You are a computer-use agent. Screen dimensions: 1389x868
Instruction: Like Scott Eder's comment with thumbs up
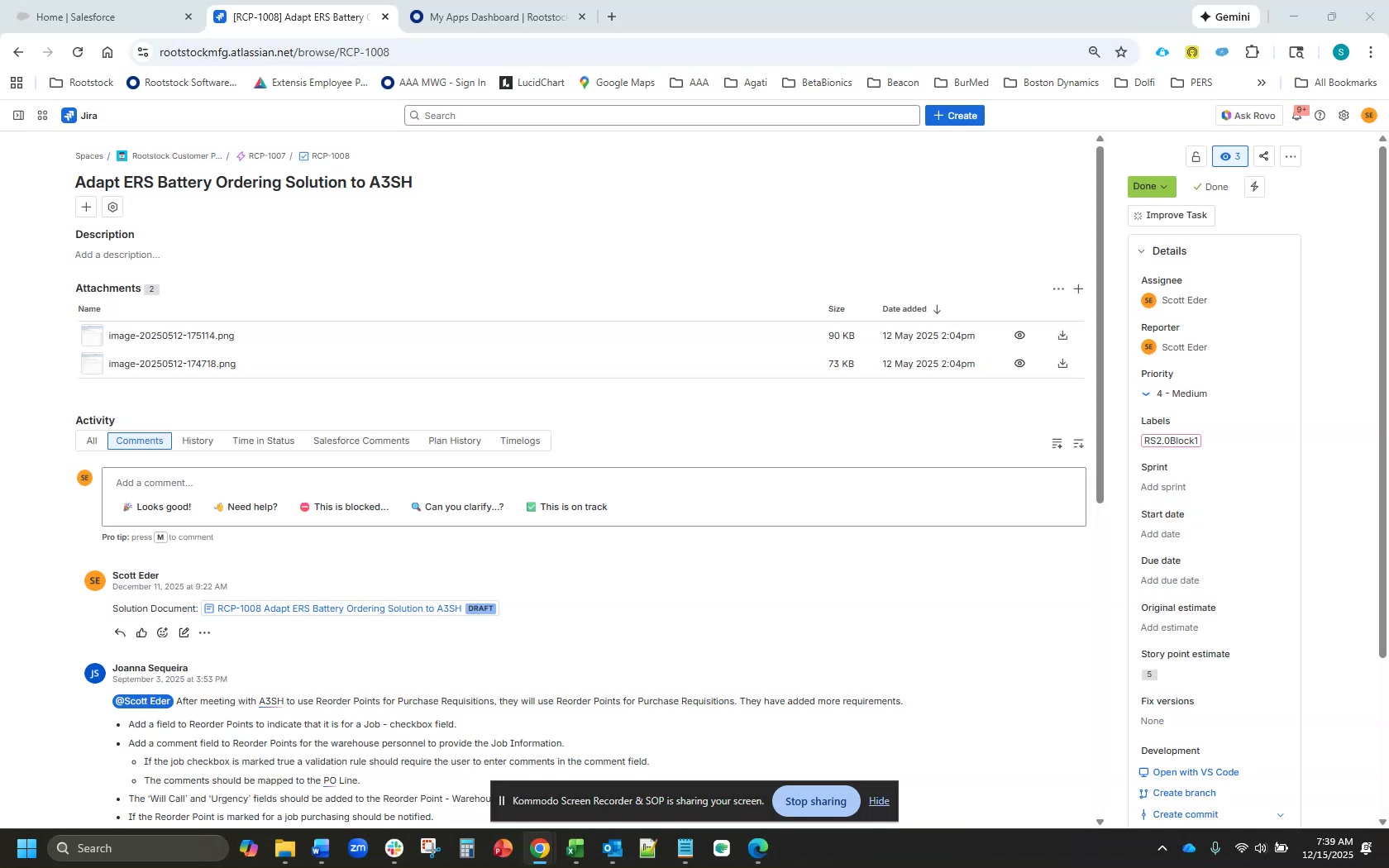(141, 633)
